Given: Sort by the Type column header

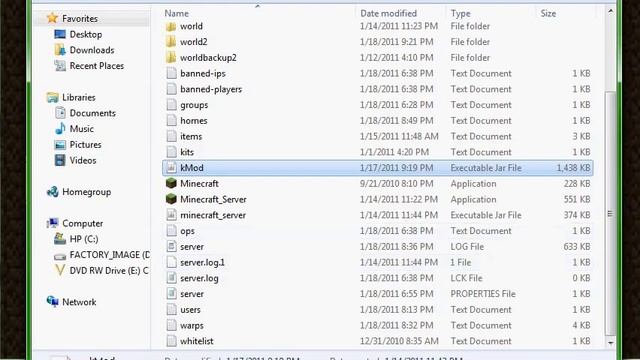Looking at the screenshot, I should [x=460, y=13].
